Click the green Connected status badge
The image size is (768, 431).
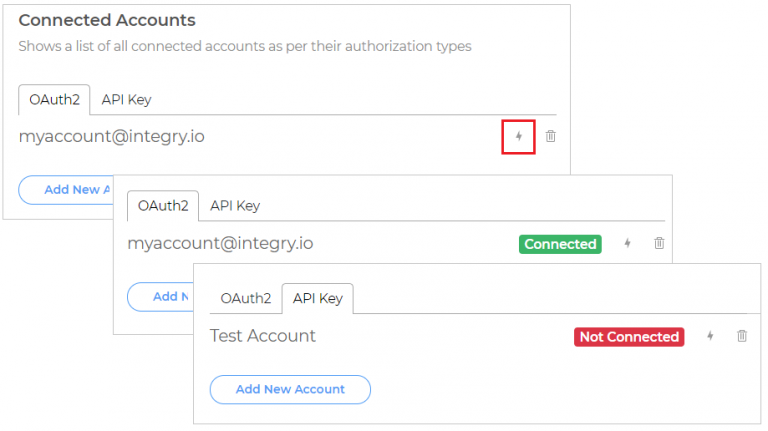coord(560,244)
